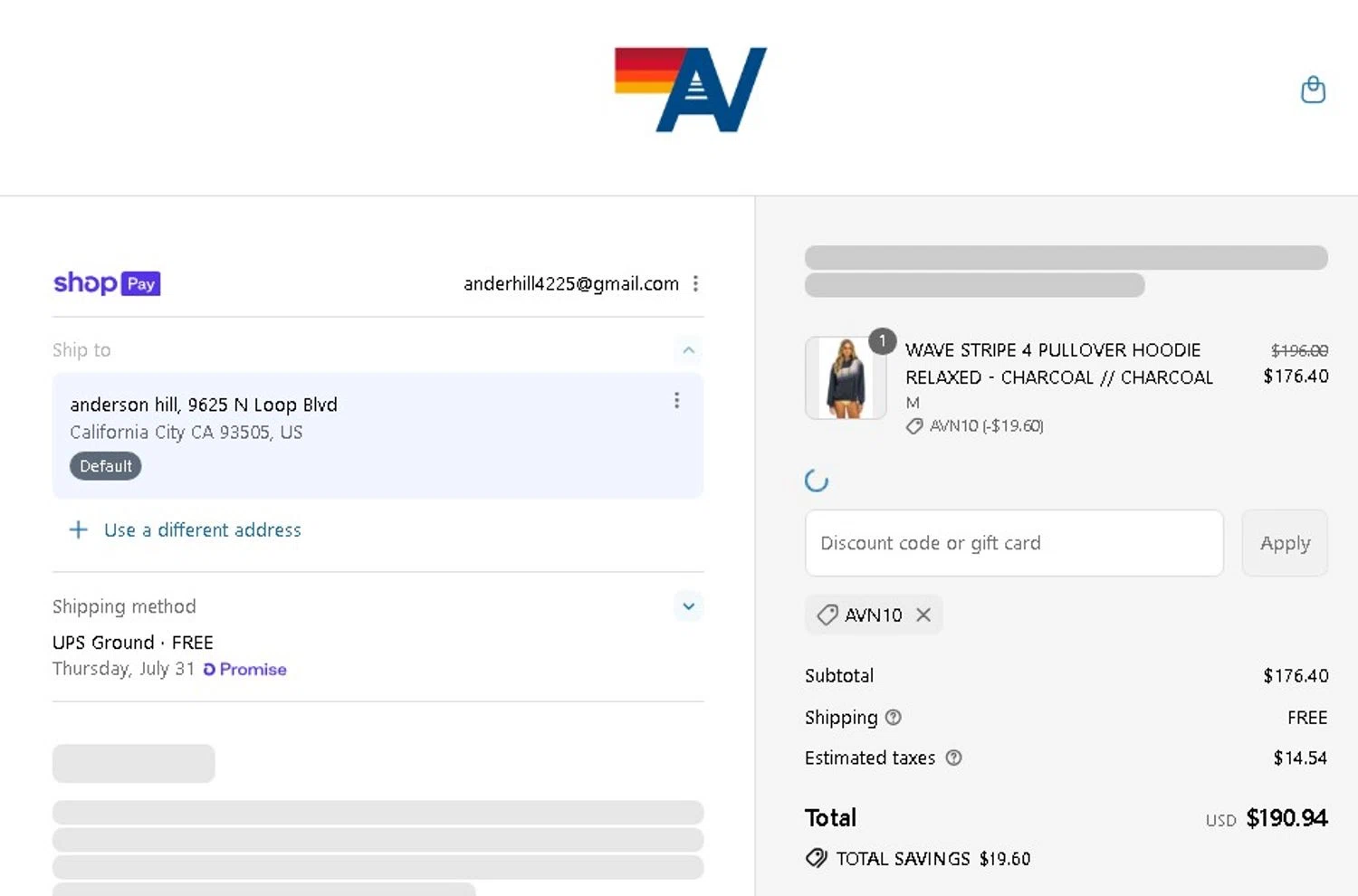1358x896 pixels.
Task: Show estimated taxes help tooltip
Action: click(953, 758)
